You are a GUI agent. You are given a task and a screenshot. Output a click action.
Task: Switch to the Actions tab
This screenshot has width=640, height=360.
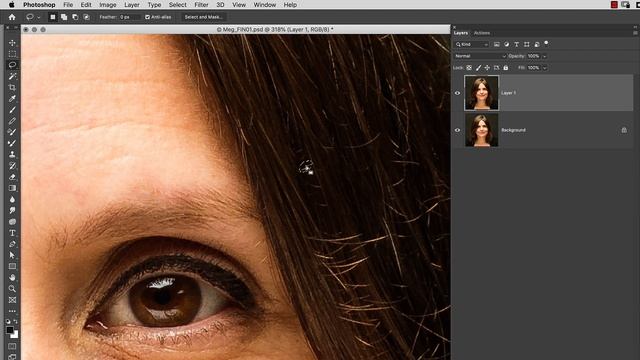click(482, 33)
